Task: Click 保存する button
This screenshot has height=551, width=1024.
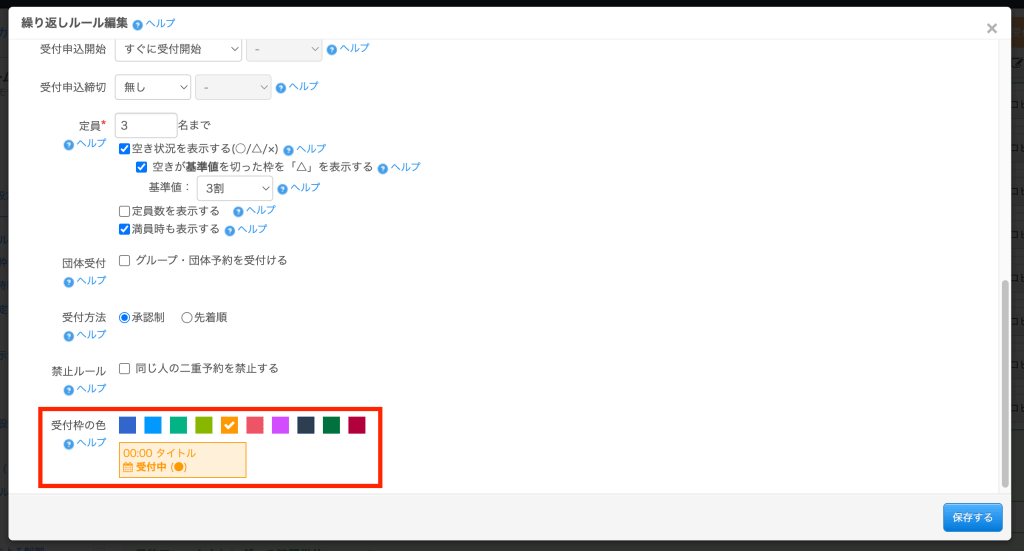Action: pos(972,517)
